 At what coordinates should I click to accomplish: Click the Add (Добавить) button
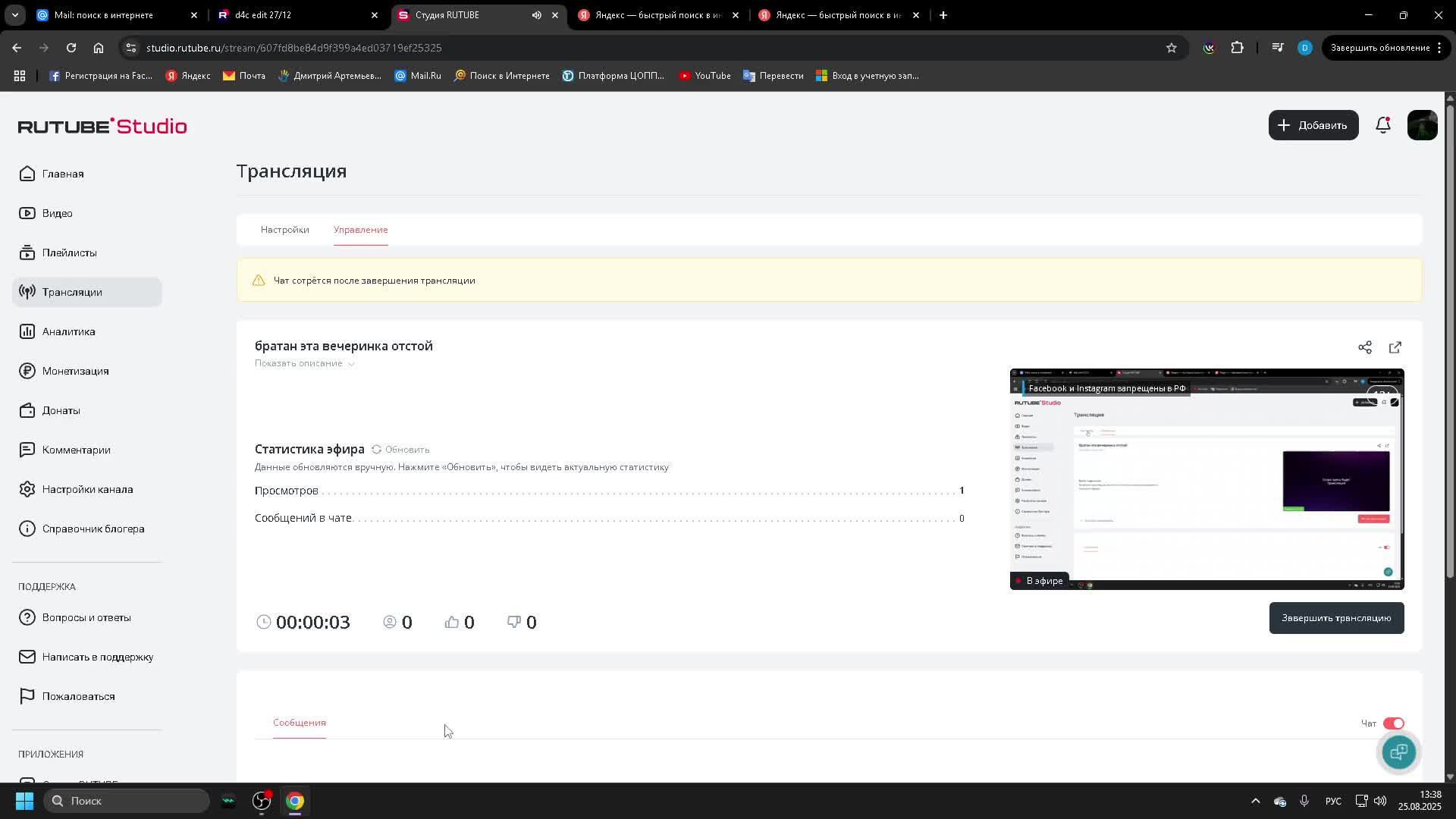tap(1313, 125)
